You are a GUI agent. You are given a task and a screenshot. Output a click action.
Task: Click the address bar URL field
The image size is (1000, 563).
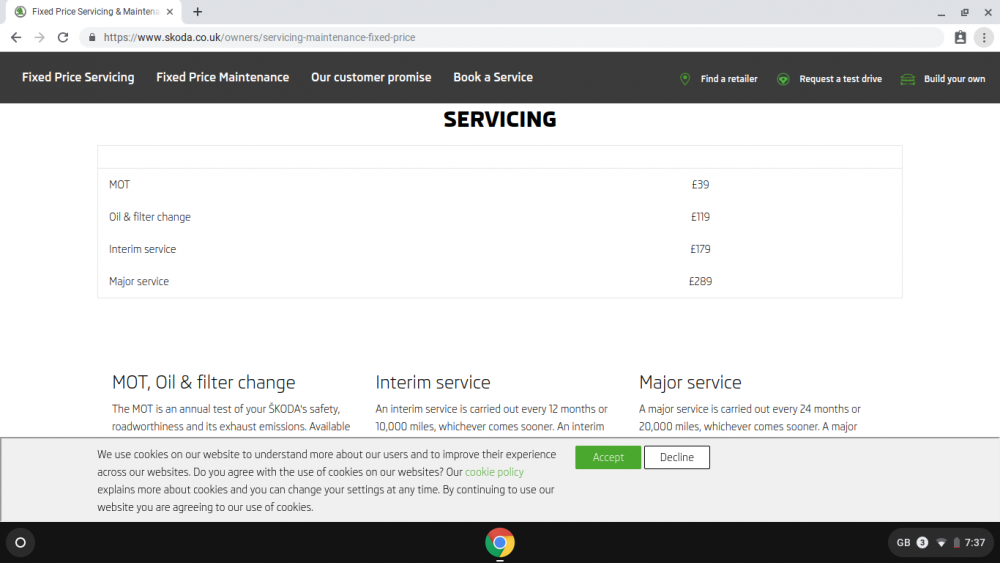point(510,38)
